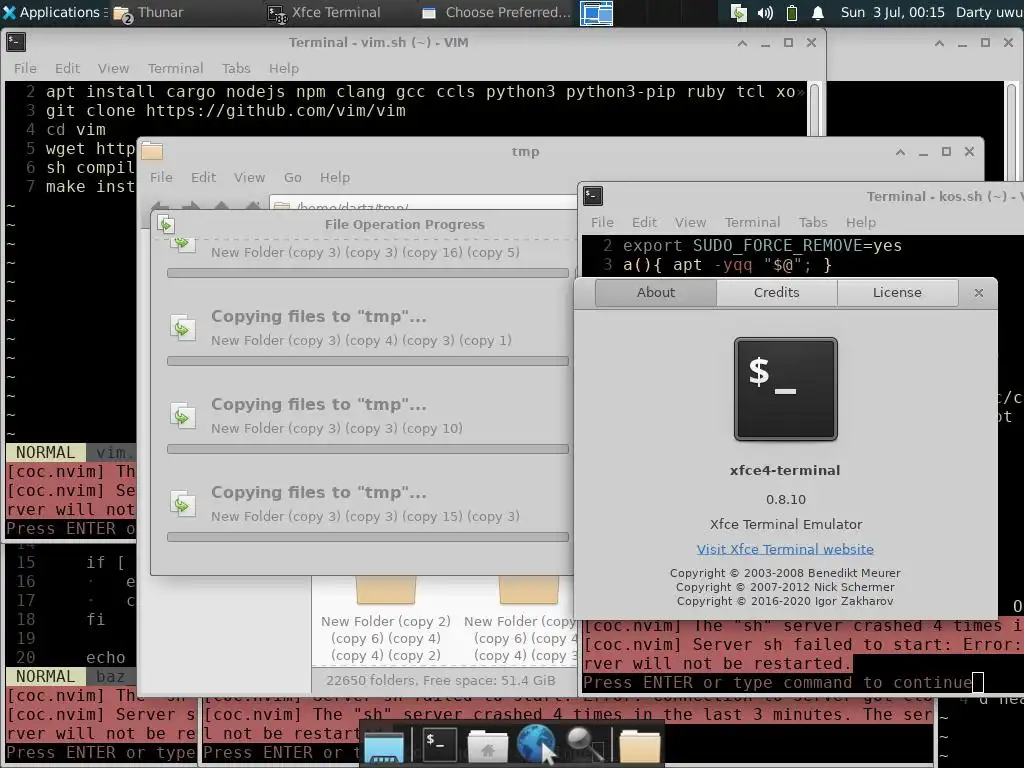
Task: Click the show desktop icon in the dock
Action: [384, 746]
